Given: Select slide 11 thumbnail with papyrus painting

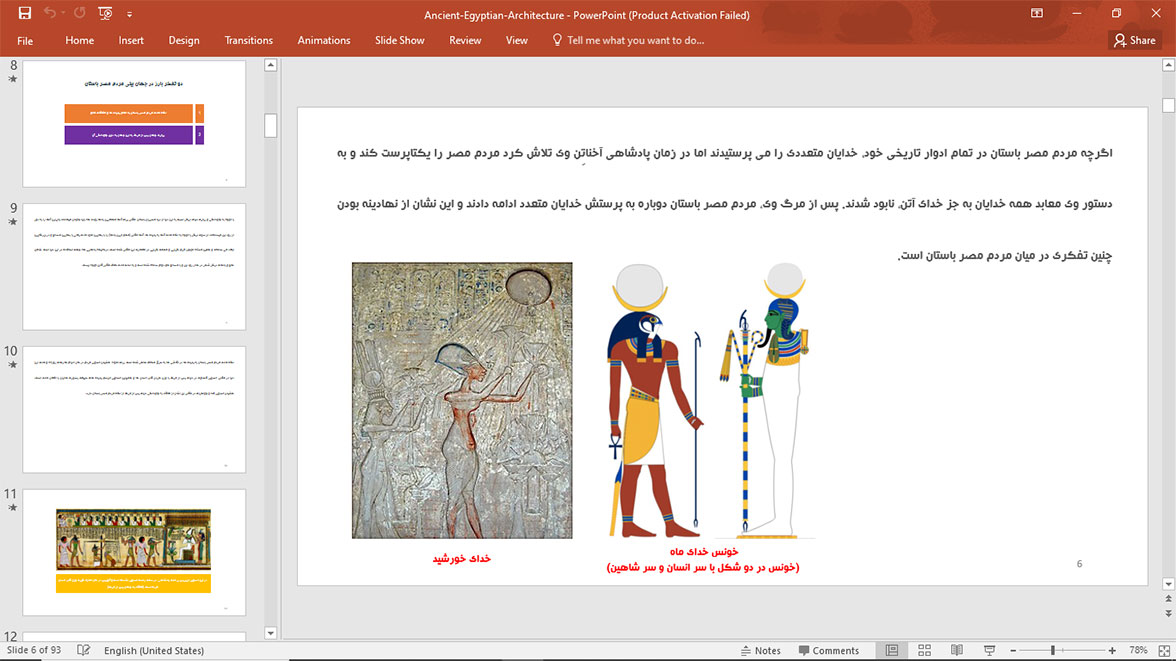Looking at the screenshot, I should [134, 552].
